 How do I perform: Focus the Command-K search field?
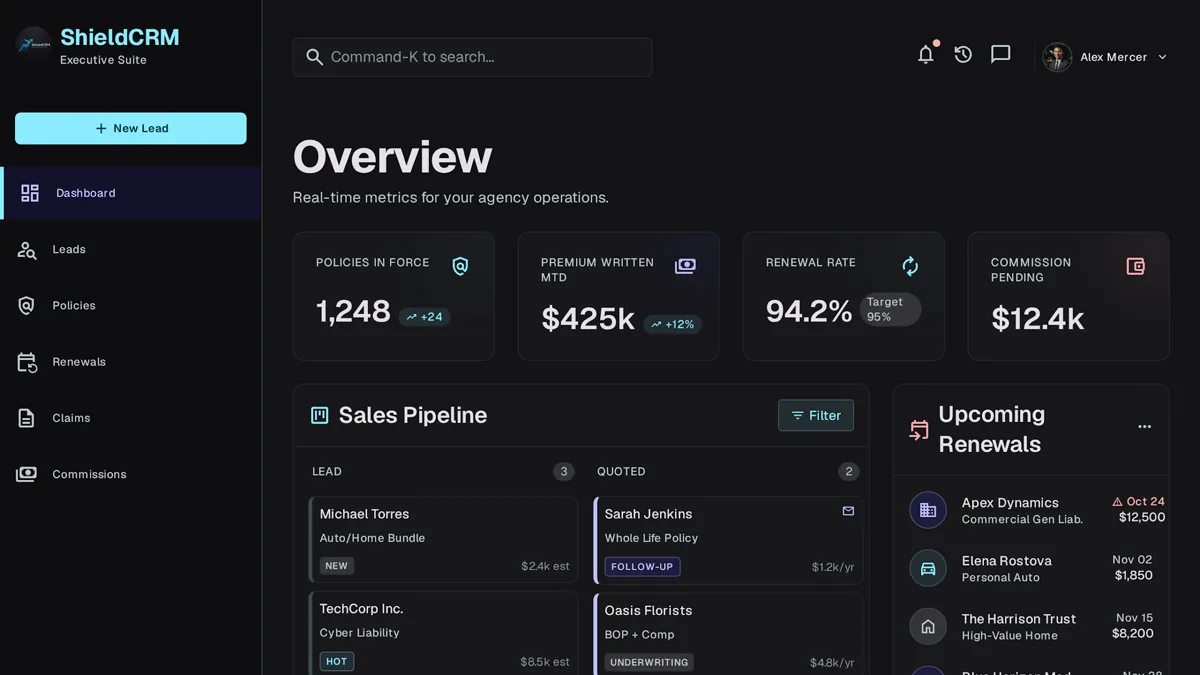(x=472, y=57)
